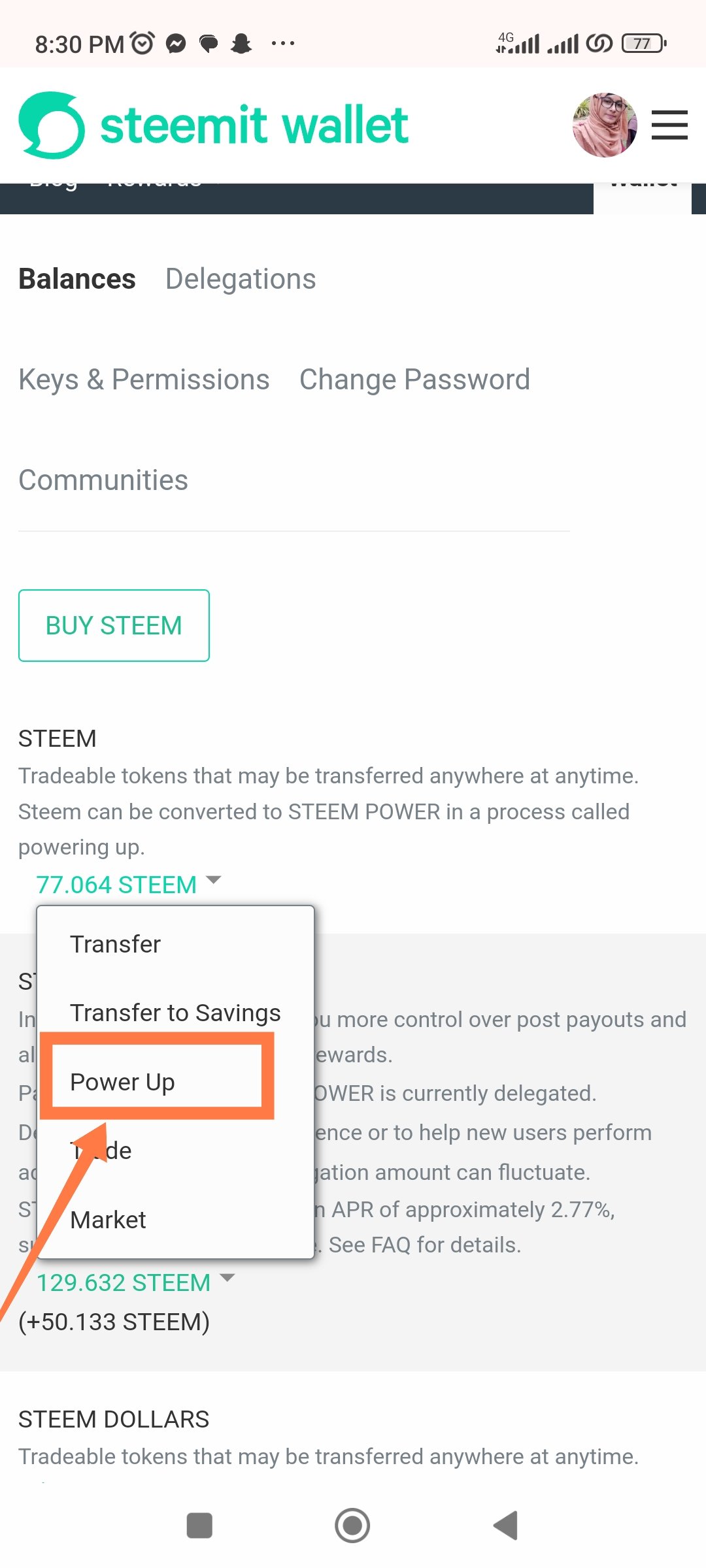The width and height of the screenshot is (706, 1568).
Task: Open the Change Password link
Action: click(x=414, y=380)
